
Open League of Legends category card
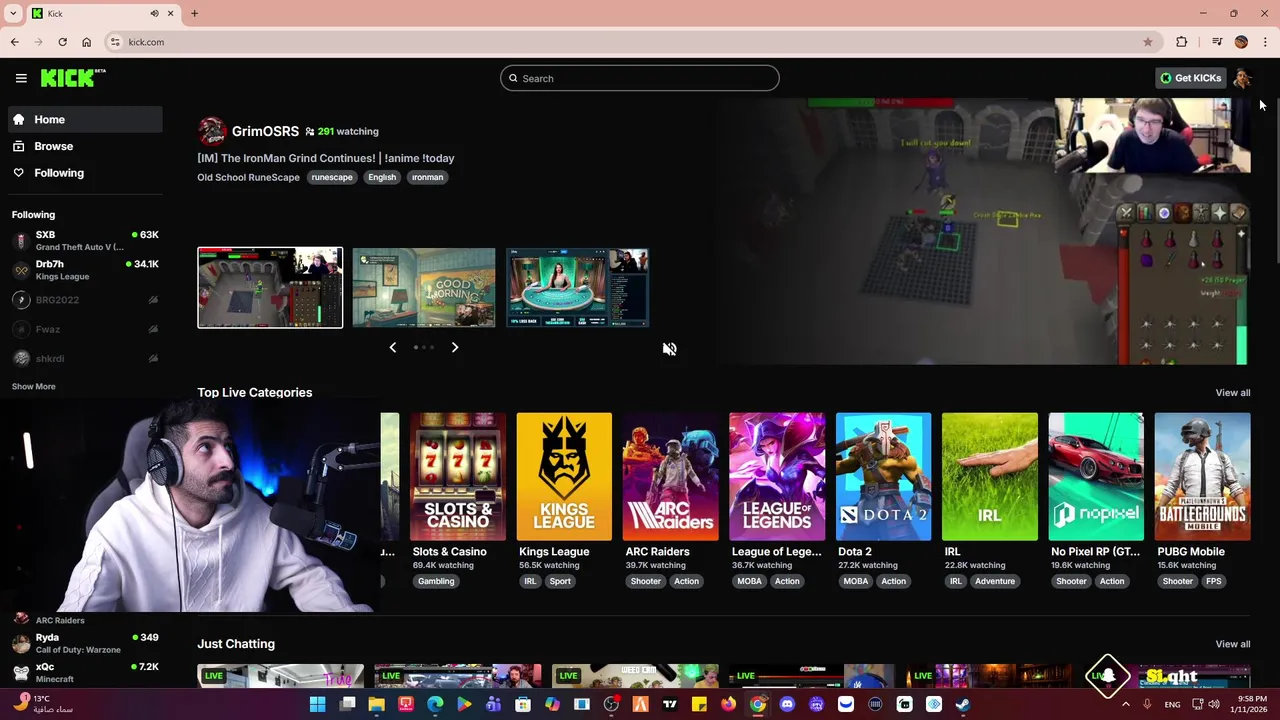[777, 477]
